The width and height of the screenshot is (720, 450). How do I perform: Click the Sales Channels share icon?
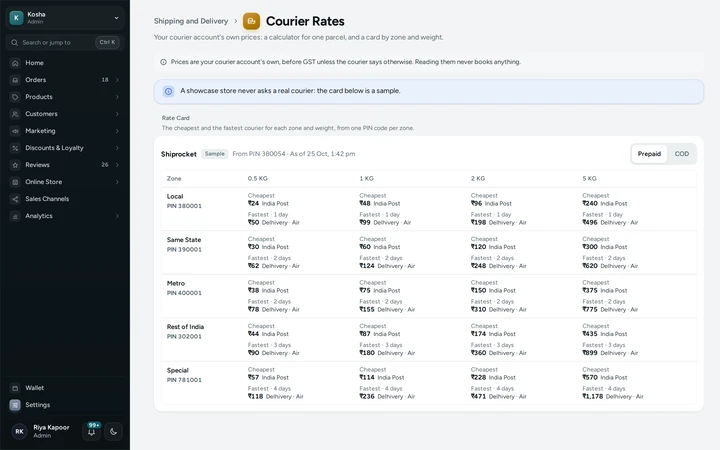coord(15,199)
